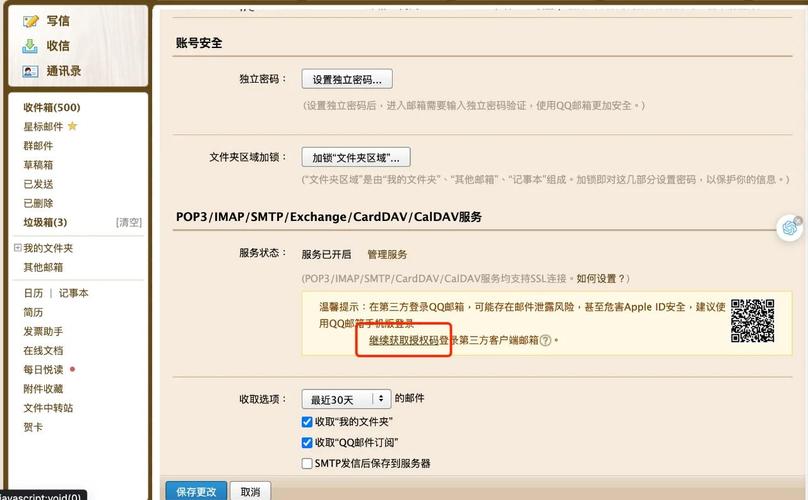This screenshot has height=500, width=808.
Task: Click the QR code image in the tip box
Action: coord(752,321)
